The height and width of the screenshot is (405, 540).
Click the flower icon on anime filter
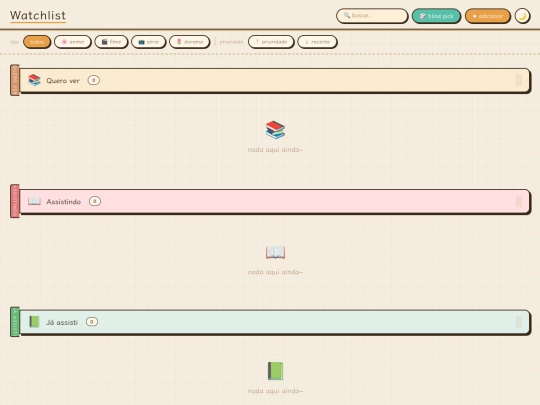tap(64, 42)
